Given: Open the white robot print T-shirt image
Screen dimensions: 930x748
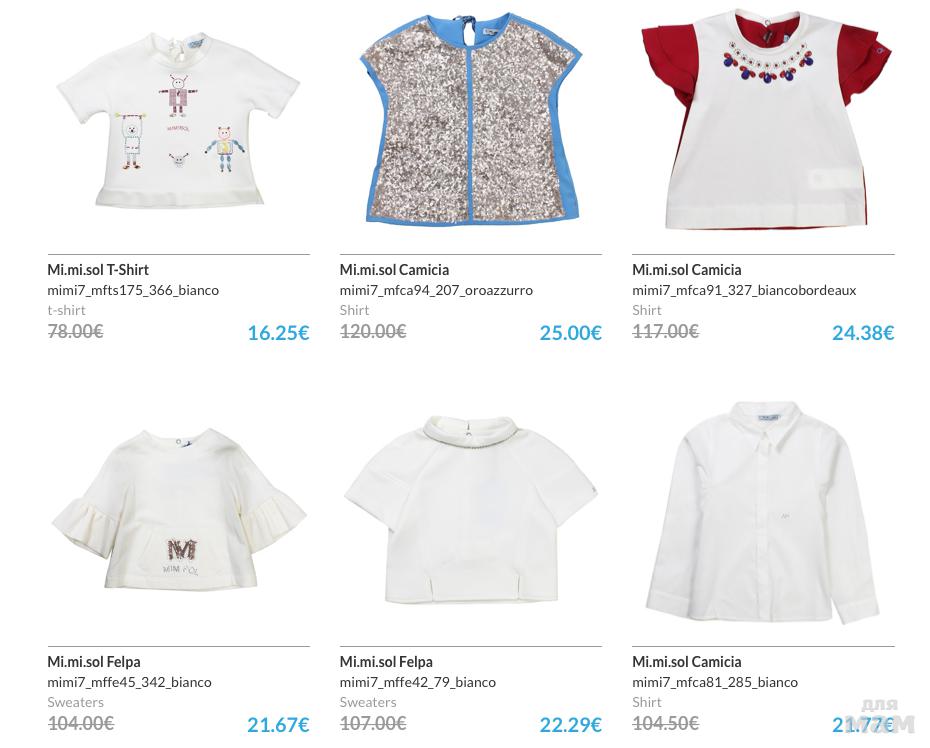Looking at the screenshot, I should [178, 122].
